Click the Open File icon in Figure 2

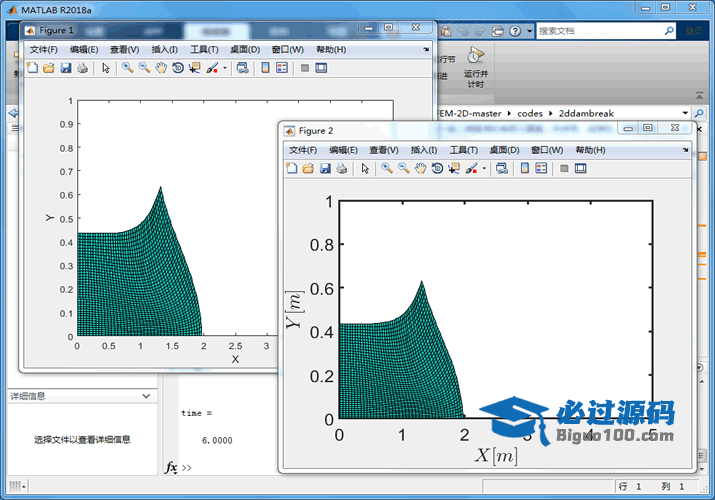coord(308,168)
